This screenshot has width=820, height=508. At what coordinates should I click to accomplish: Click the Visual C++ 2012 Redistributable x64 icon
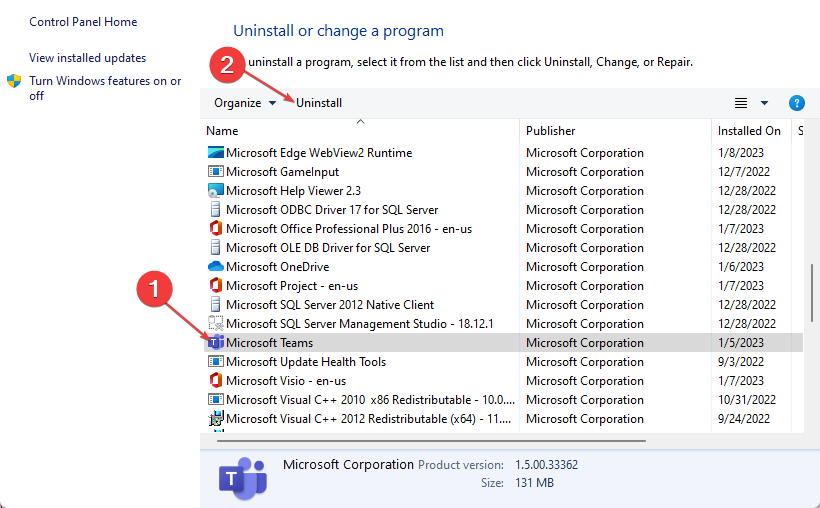coord(215,419)
